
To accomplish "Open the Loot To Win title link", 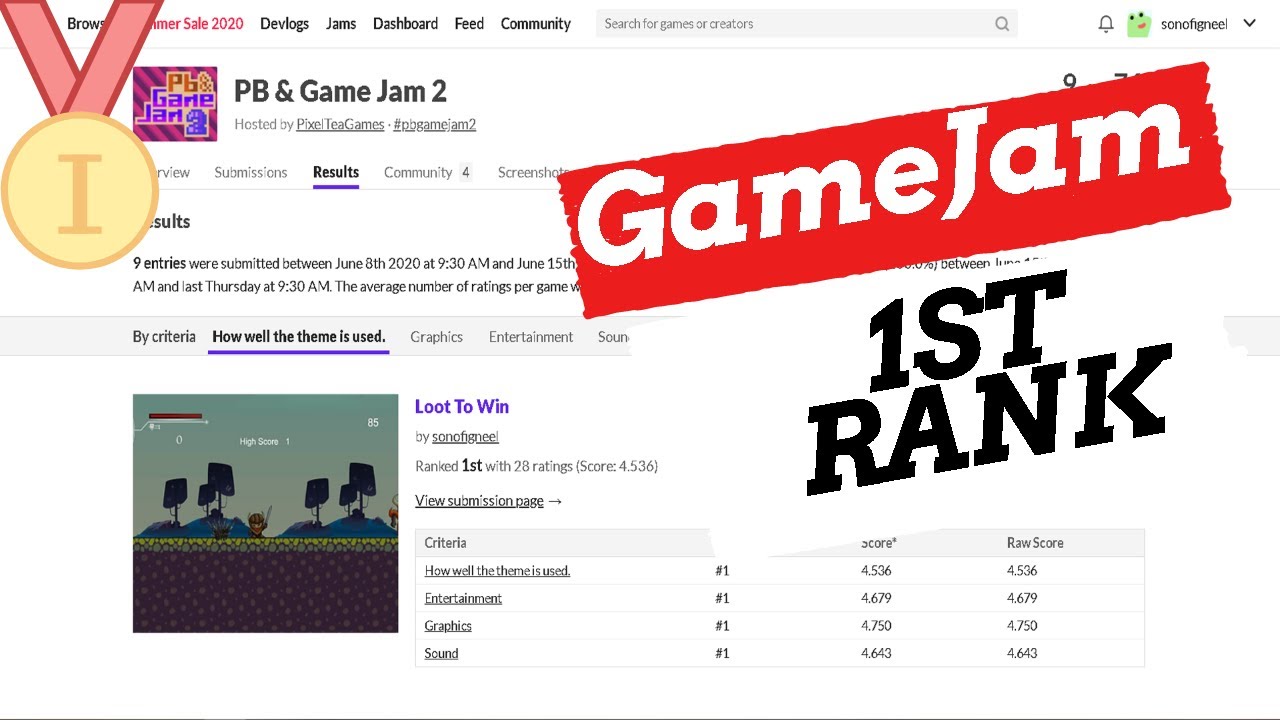I will click(x=462, y=406).
